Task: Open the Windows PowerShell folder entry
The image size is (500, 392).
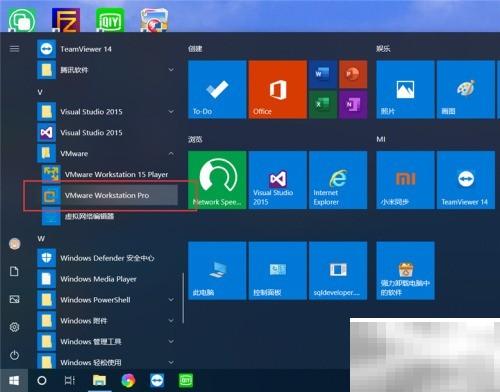Action: (107, 300)
